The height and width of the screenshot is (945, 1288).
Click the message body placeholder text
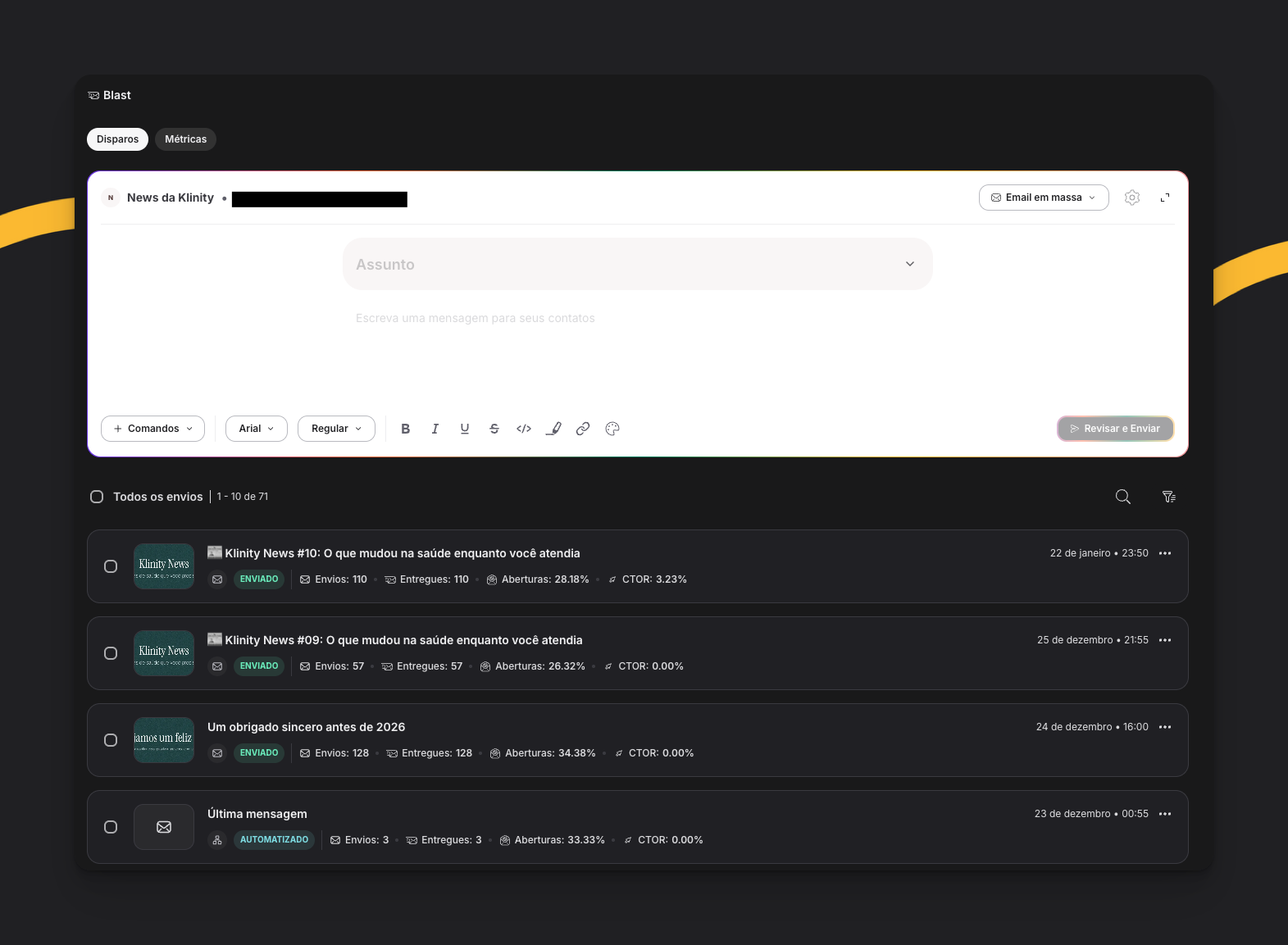click(x=476, y=318)
